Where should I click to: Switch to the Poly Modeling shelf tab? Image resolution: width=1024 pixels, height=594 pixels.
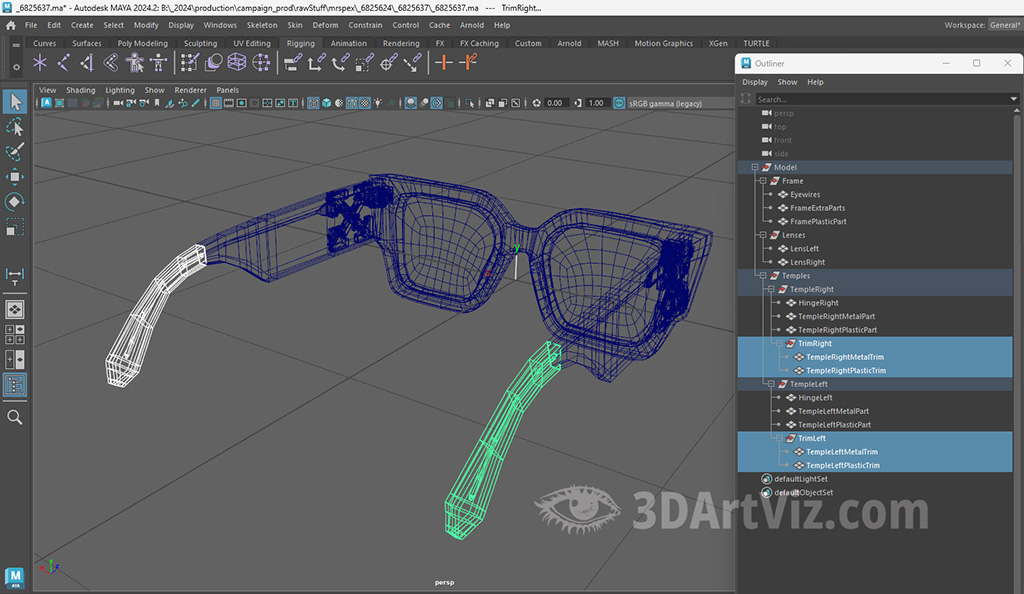(142, 44)
